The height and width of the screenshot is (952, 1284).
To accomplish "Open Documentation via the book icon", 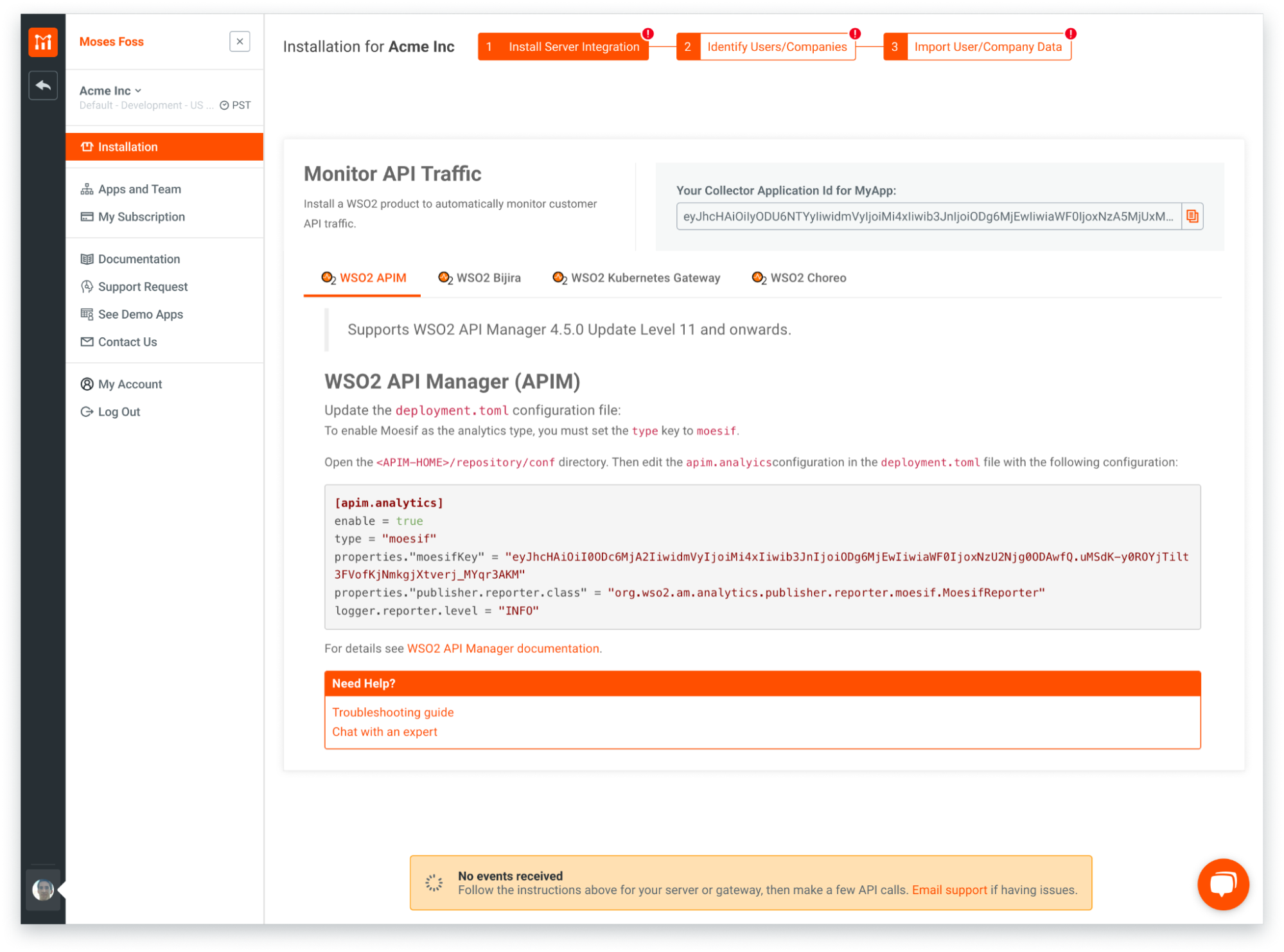I will pyautogui.click(x=87, y=258).
